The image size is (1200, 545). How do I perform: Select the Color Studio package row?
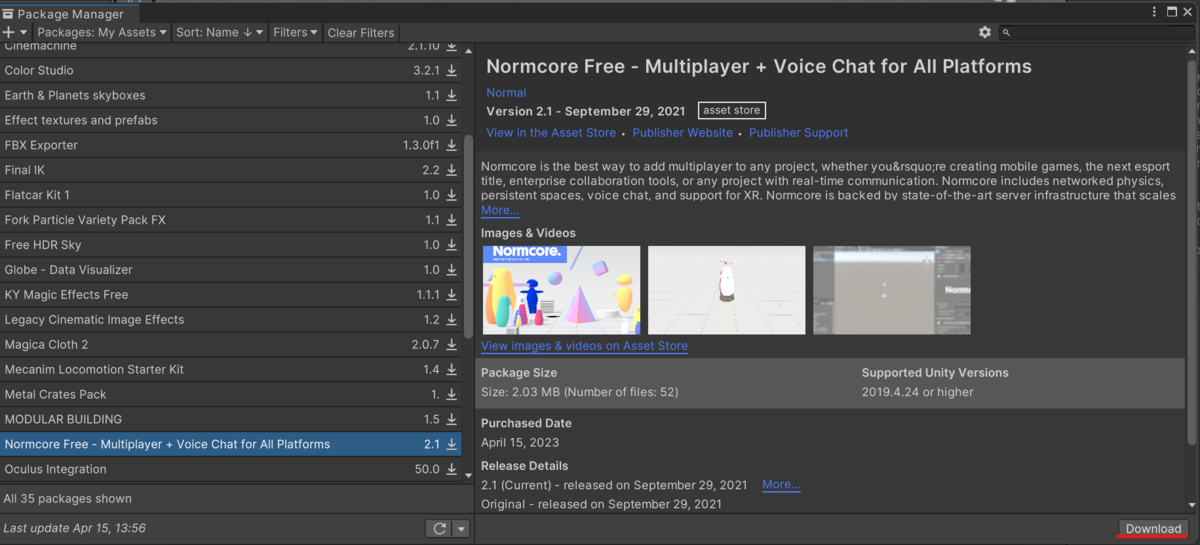[231, 71]
